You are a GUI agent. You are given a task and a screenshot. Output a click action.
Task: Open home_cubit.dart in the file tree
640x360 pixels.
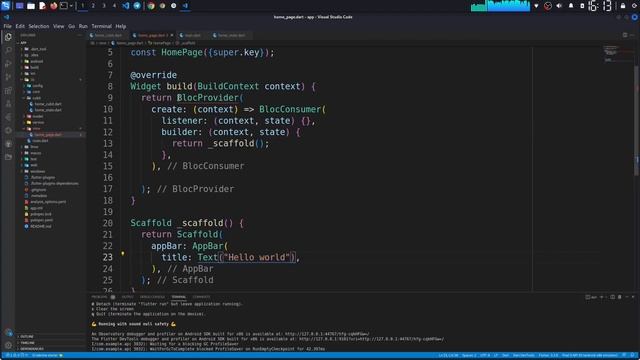click(x=50, y=104)
